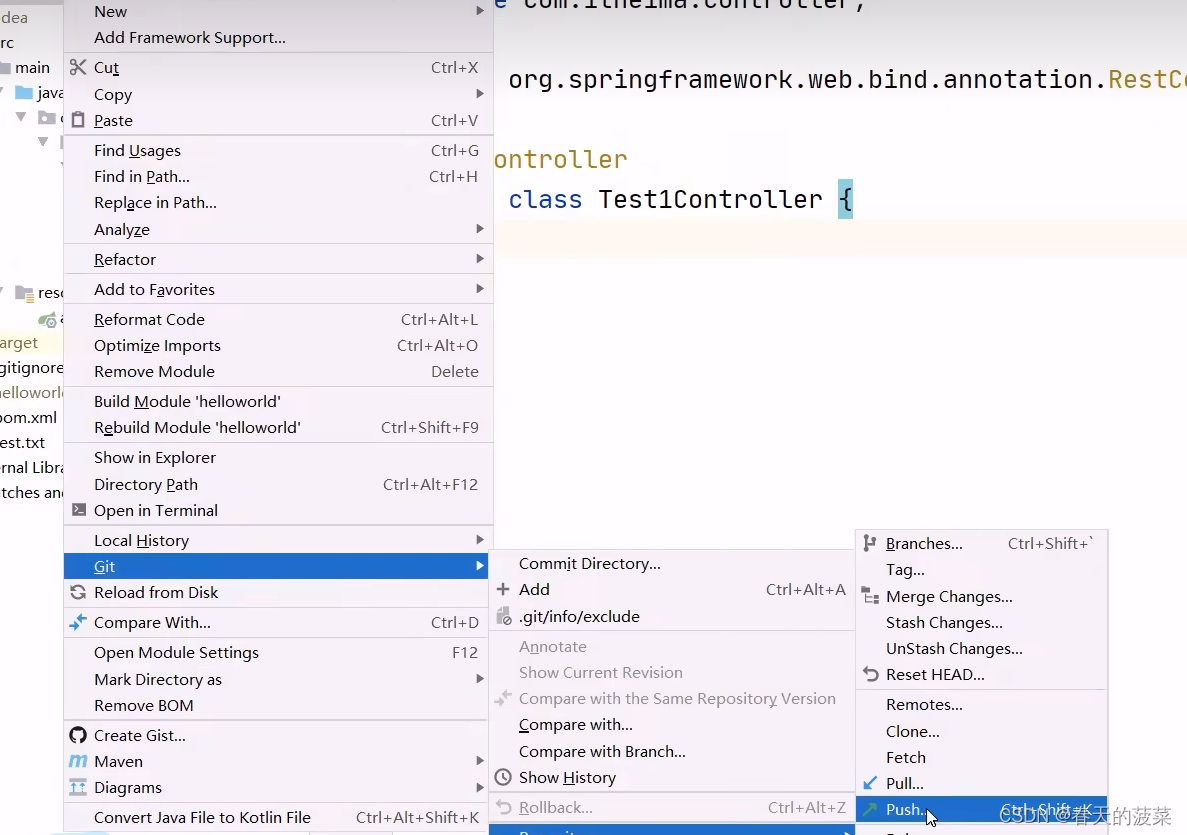Expand the Local History submenu
Screen dimensions: 1187x835
tap(480, 540)
